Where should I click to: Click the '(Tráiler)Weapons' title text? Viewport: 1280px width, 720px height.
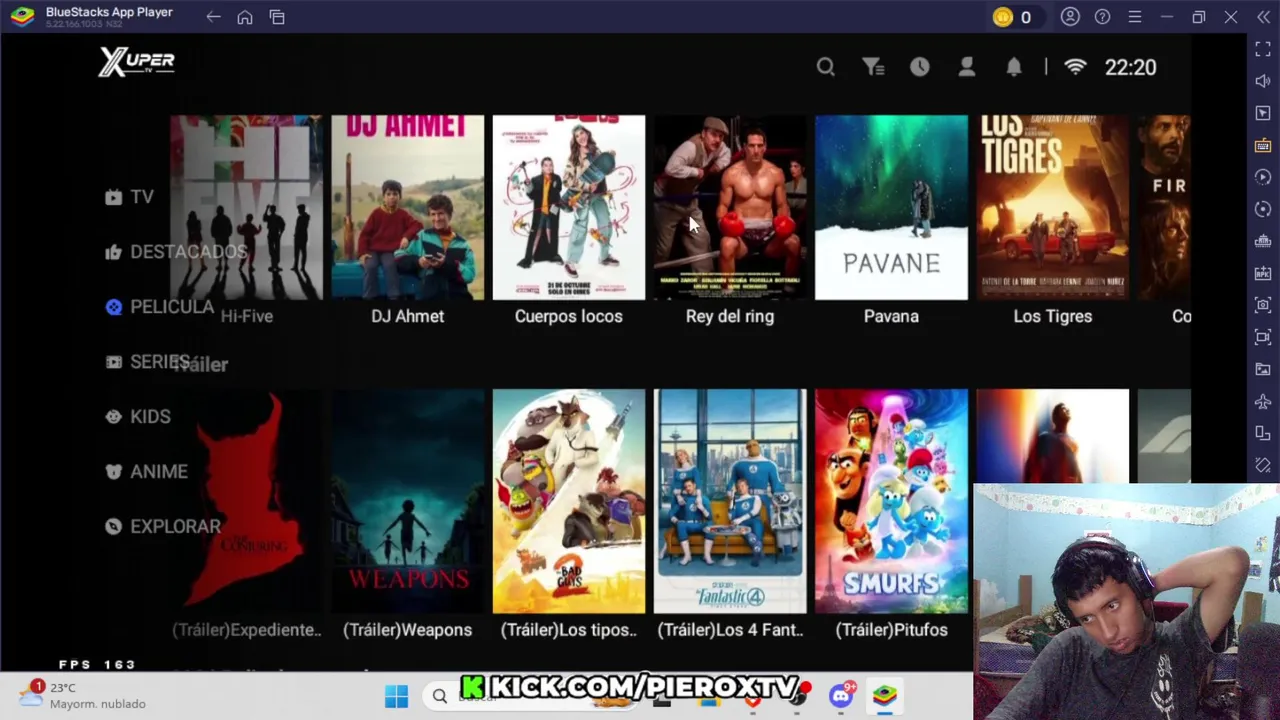click(407, 630)
